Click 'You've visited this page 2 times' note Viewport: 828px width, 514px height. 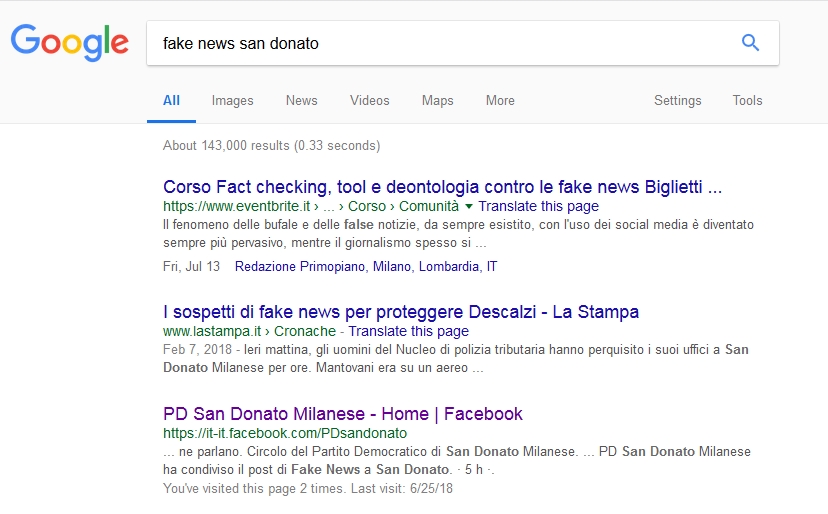tap(308, 488)
